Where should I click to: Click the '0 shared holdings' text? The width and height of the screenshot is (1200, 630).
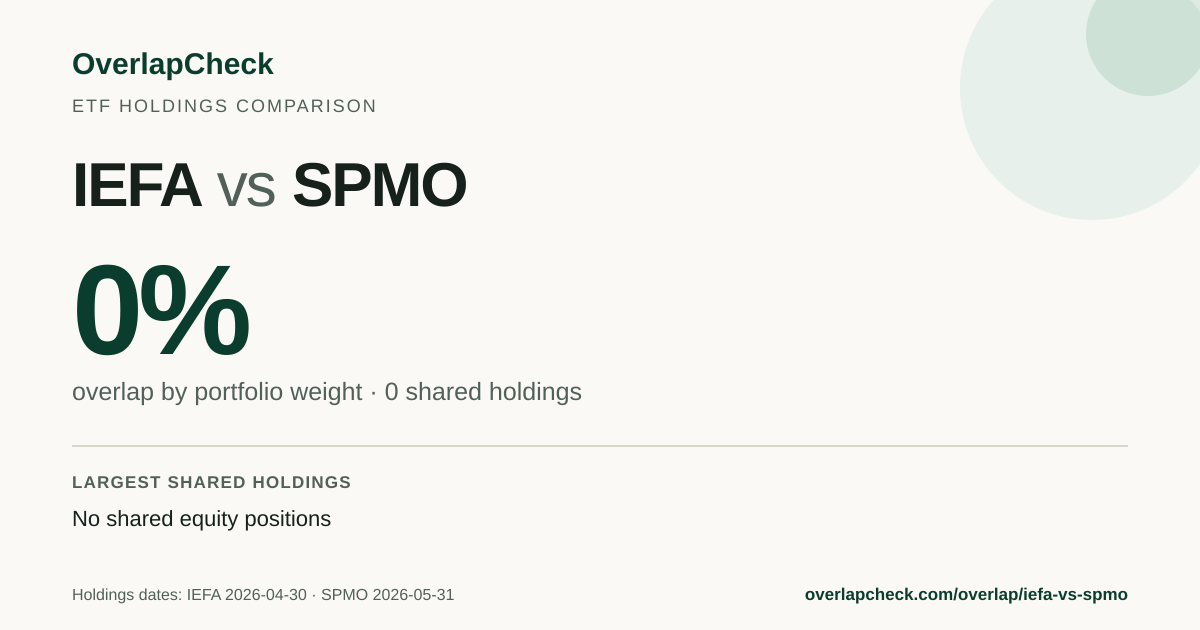483,392
